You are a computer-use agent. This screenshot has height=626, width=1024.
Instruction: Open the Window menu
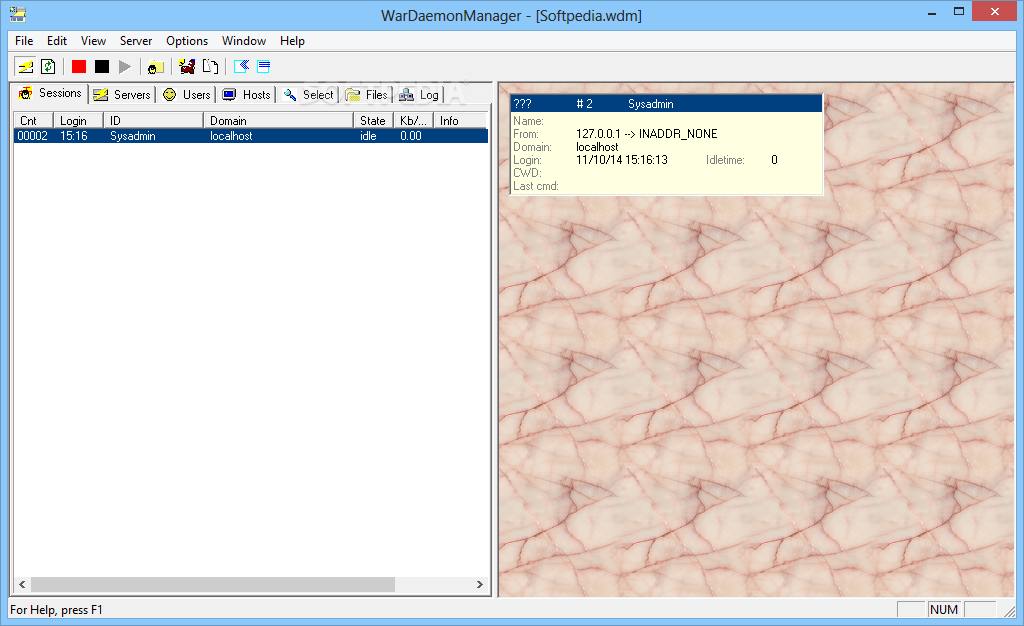click(244, 40)
